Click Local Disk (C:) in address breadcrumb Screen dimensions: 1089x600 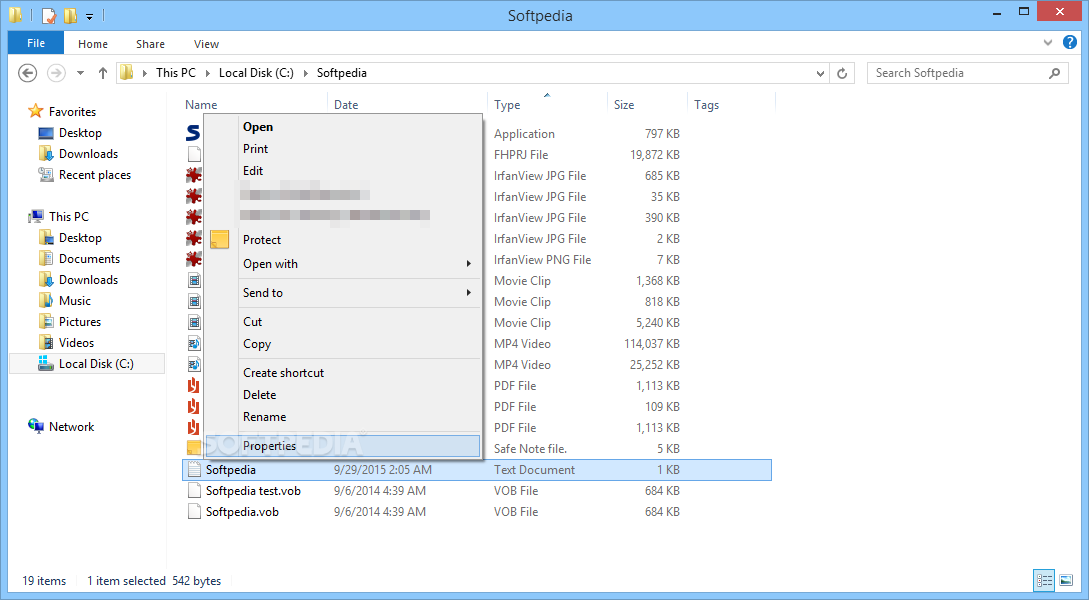[x=256, y=73]
